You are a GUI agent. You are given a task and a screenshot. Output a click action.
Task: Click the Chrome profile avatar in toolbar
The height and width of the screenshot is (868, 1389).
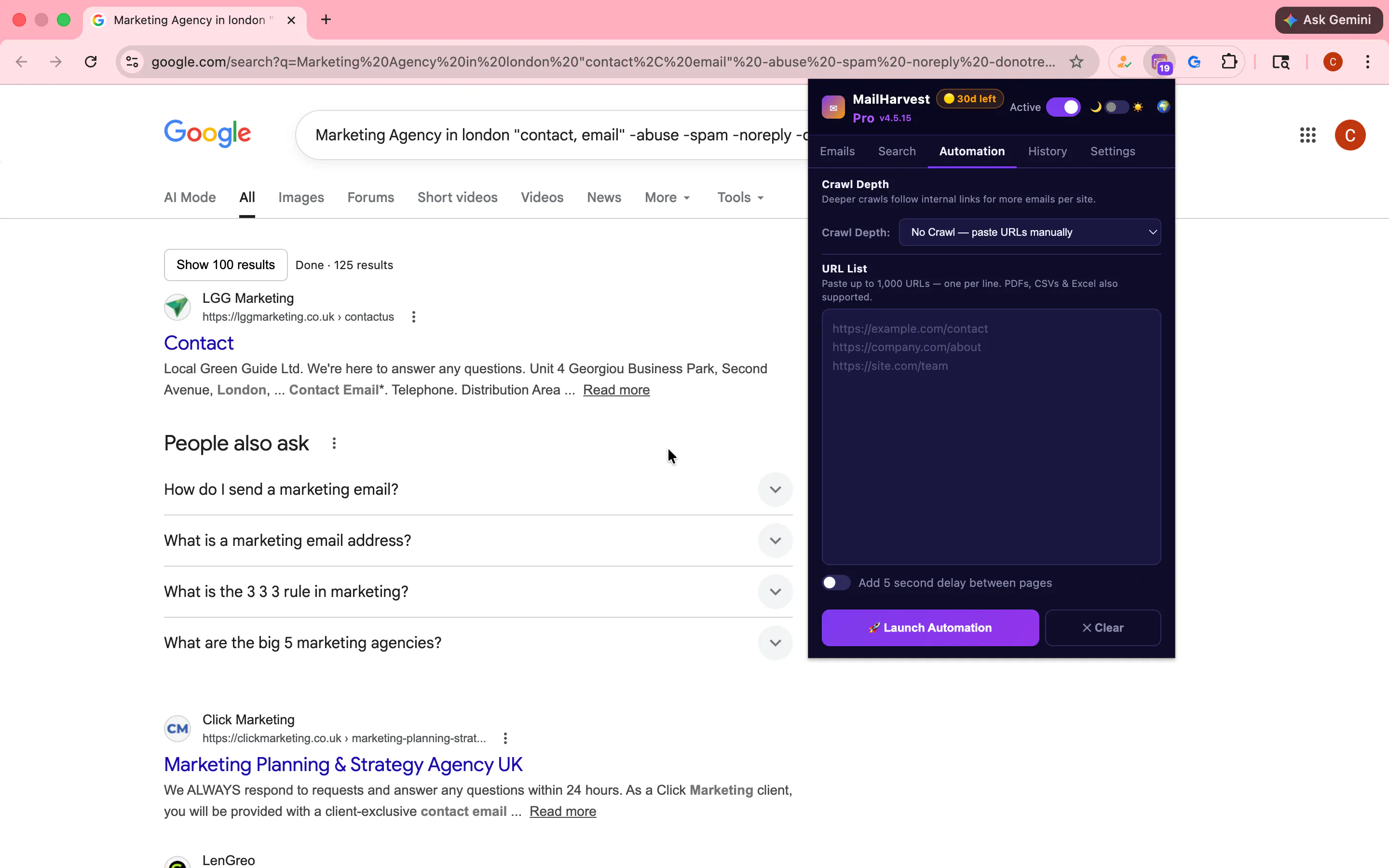(x=1333, y=62)
